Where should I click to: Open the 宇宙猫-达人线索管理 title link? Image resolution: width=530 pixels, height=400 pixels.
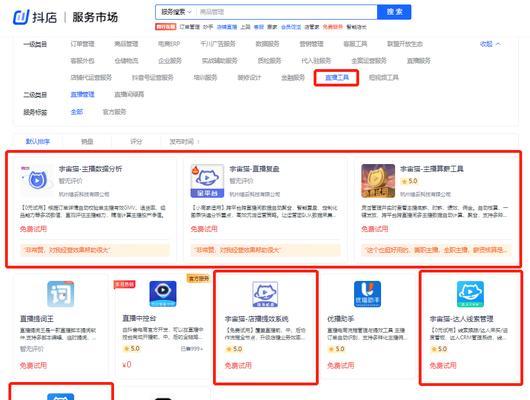pyautogui.click(x=461, y=319)
